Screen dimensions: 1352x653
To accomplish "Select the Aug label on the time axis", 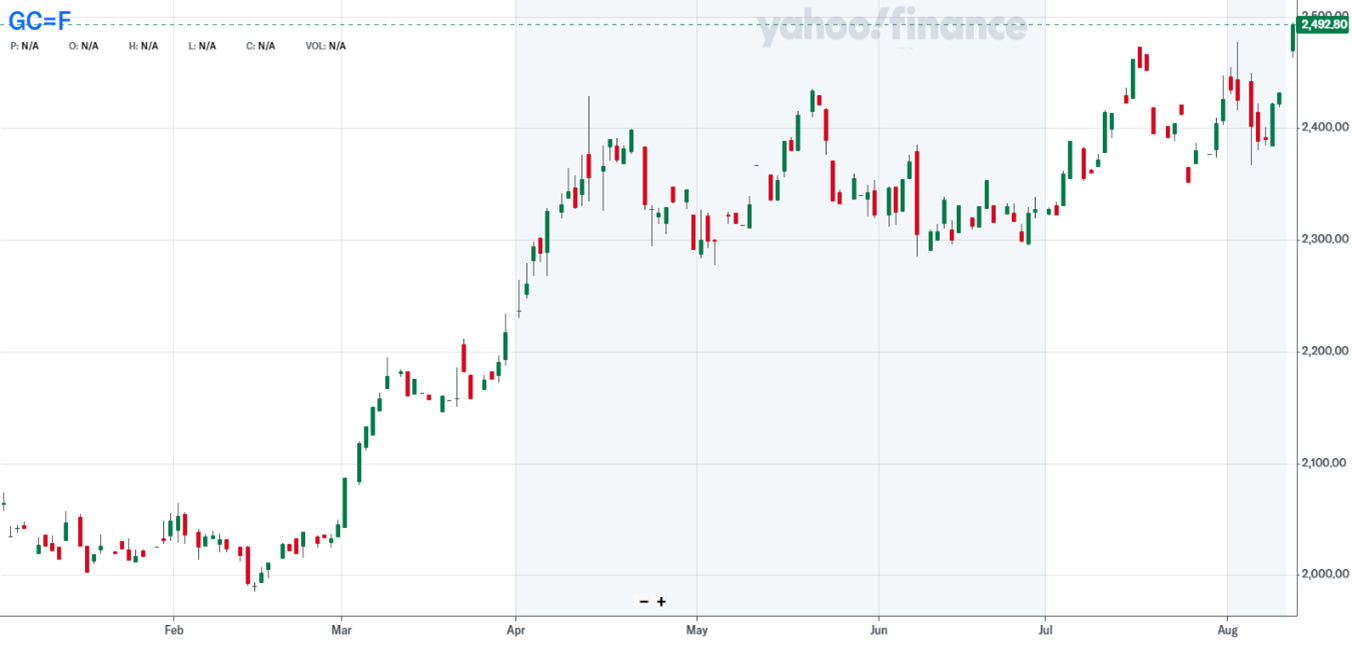I will (1227, 631).
